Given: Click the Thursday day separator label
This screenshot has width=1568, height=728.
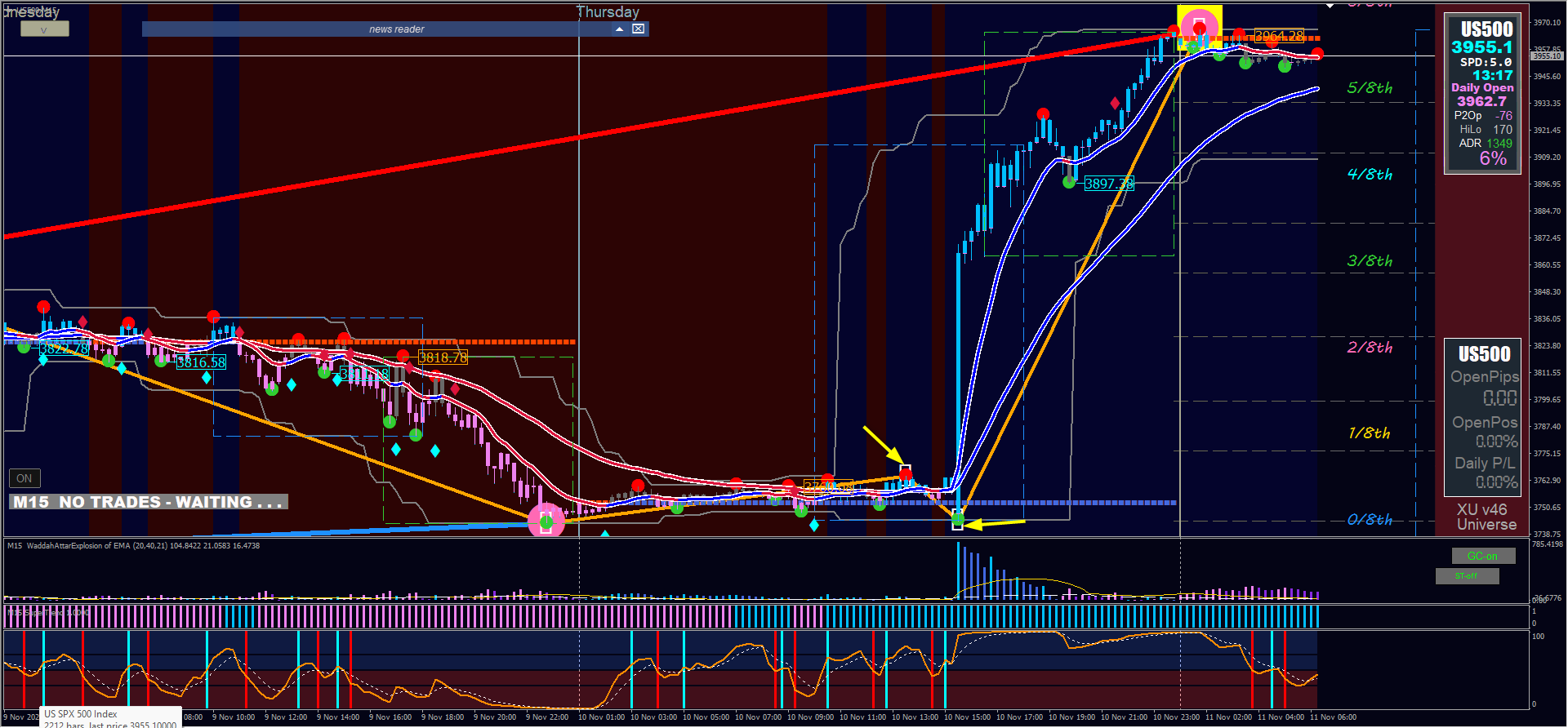Looking at the screenshot, I should pos(608,11).
